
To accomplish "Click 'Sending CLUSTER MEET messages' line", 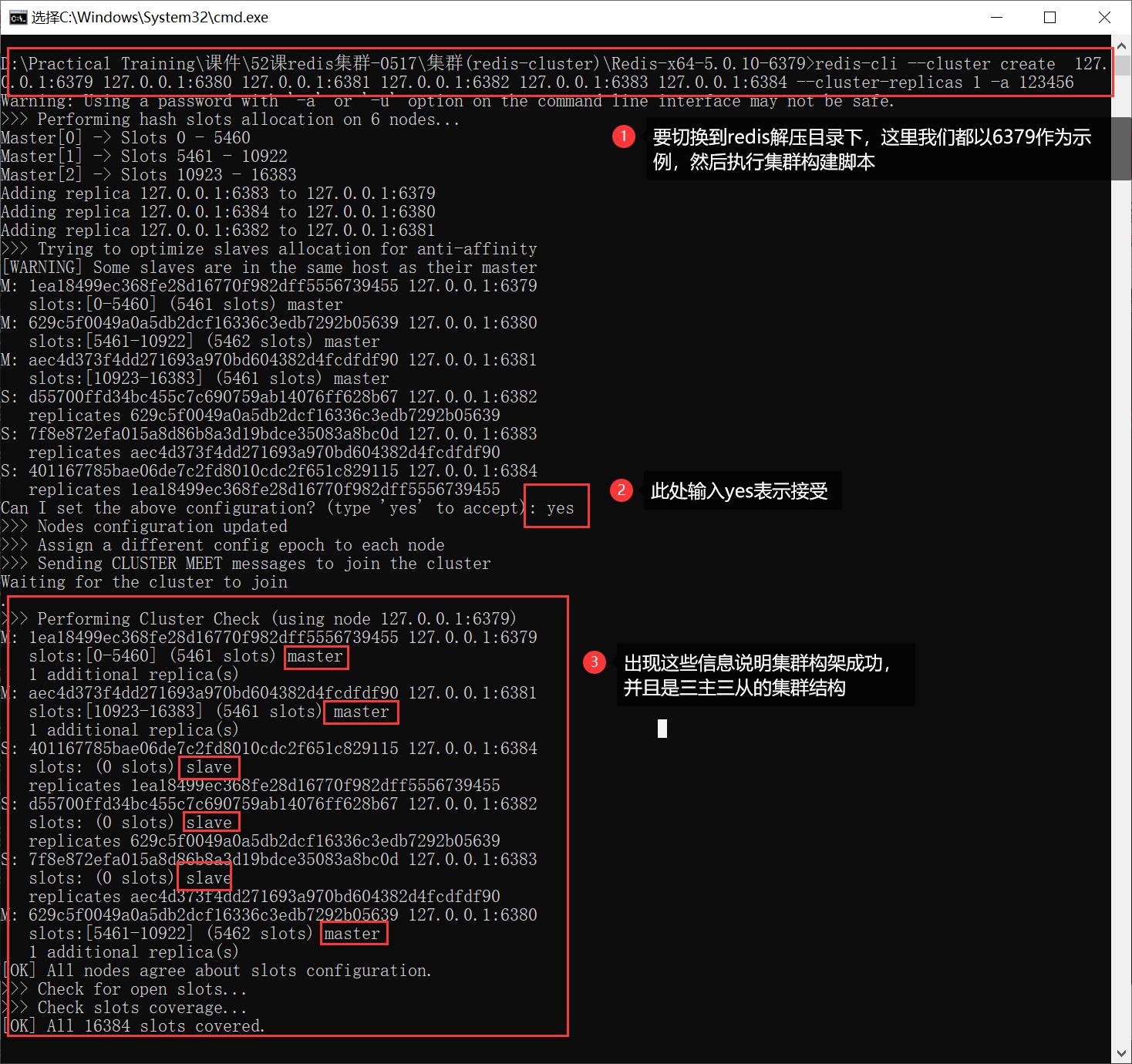I will click(x=246, y=564).
